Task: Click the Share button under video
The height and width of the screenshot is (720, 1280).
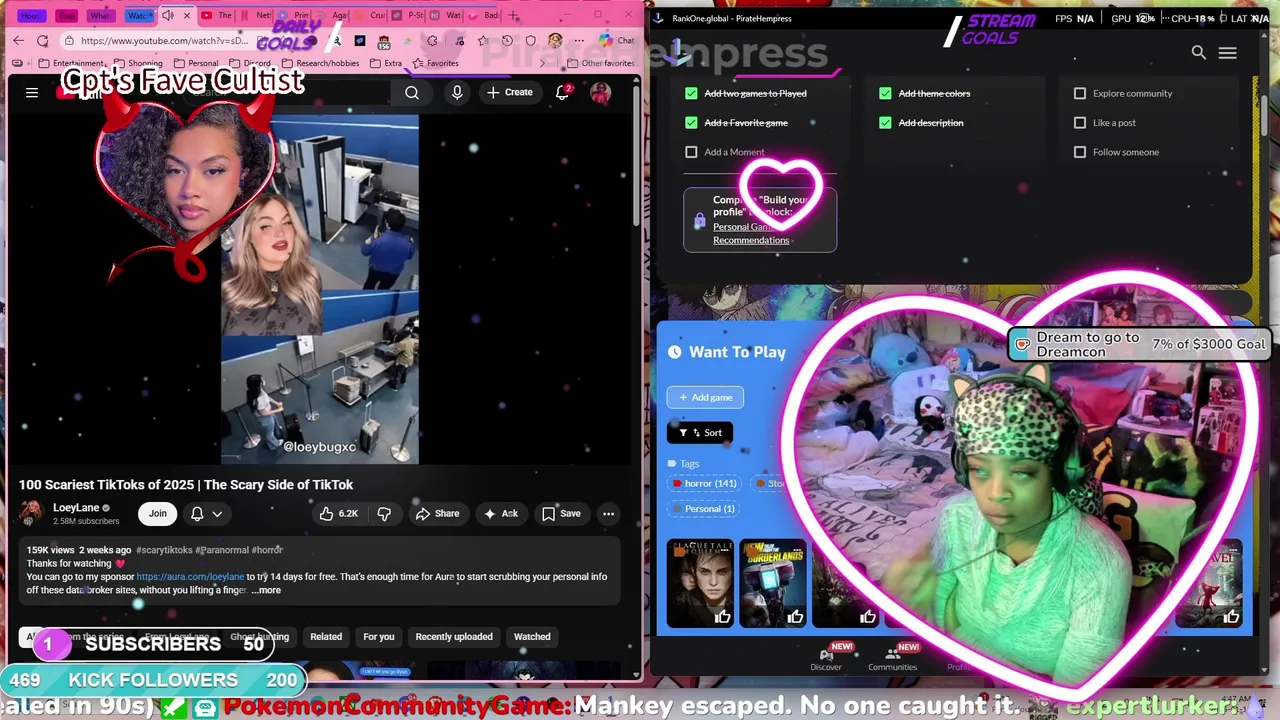Action: (x=437, y=514)
